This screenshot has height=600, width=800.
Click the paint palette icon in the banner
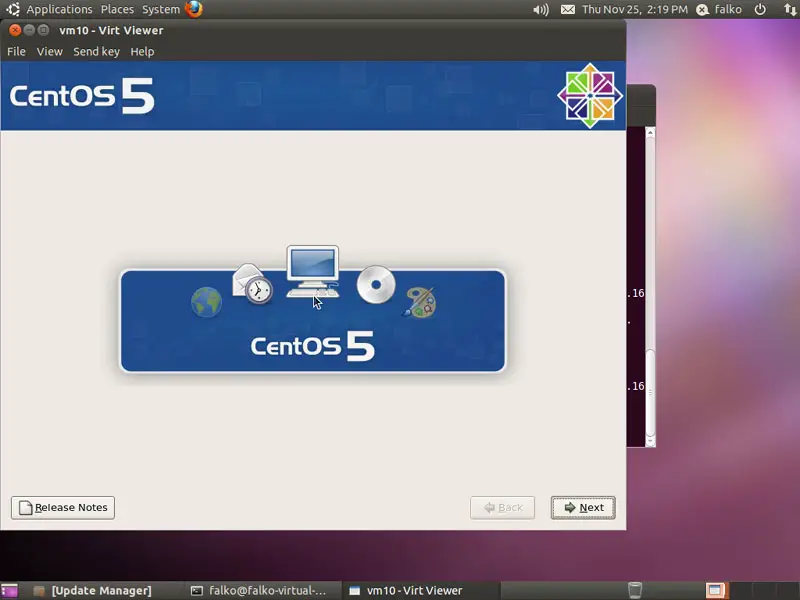coord(419,302)
